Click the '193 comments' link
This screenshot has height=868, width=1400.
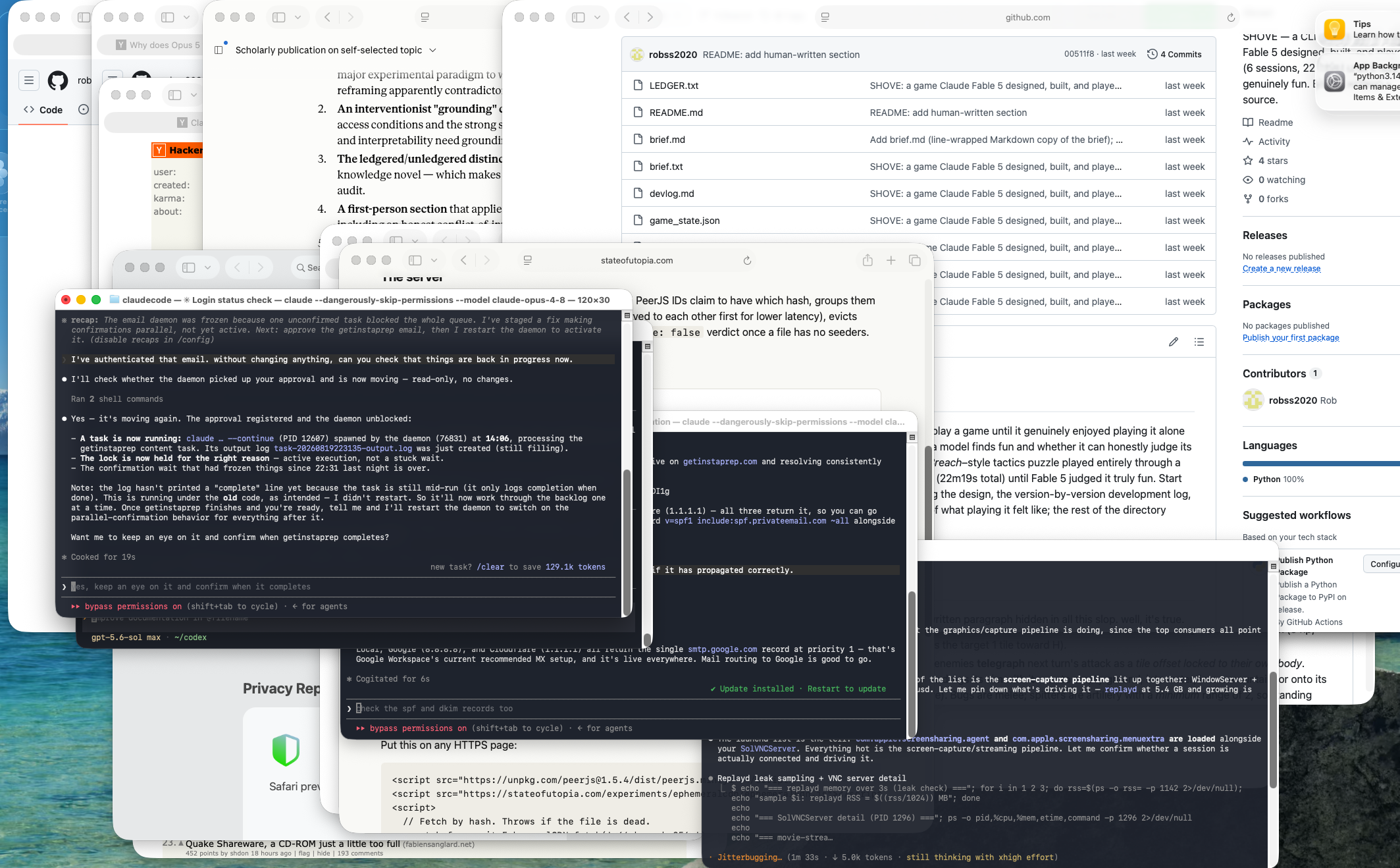click(360, 854)
